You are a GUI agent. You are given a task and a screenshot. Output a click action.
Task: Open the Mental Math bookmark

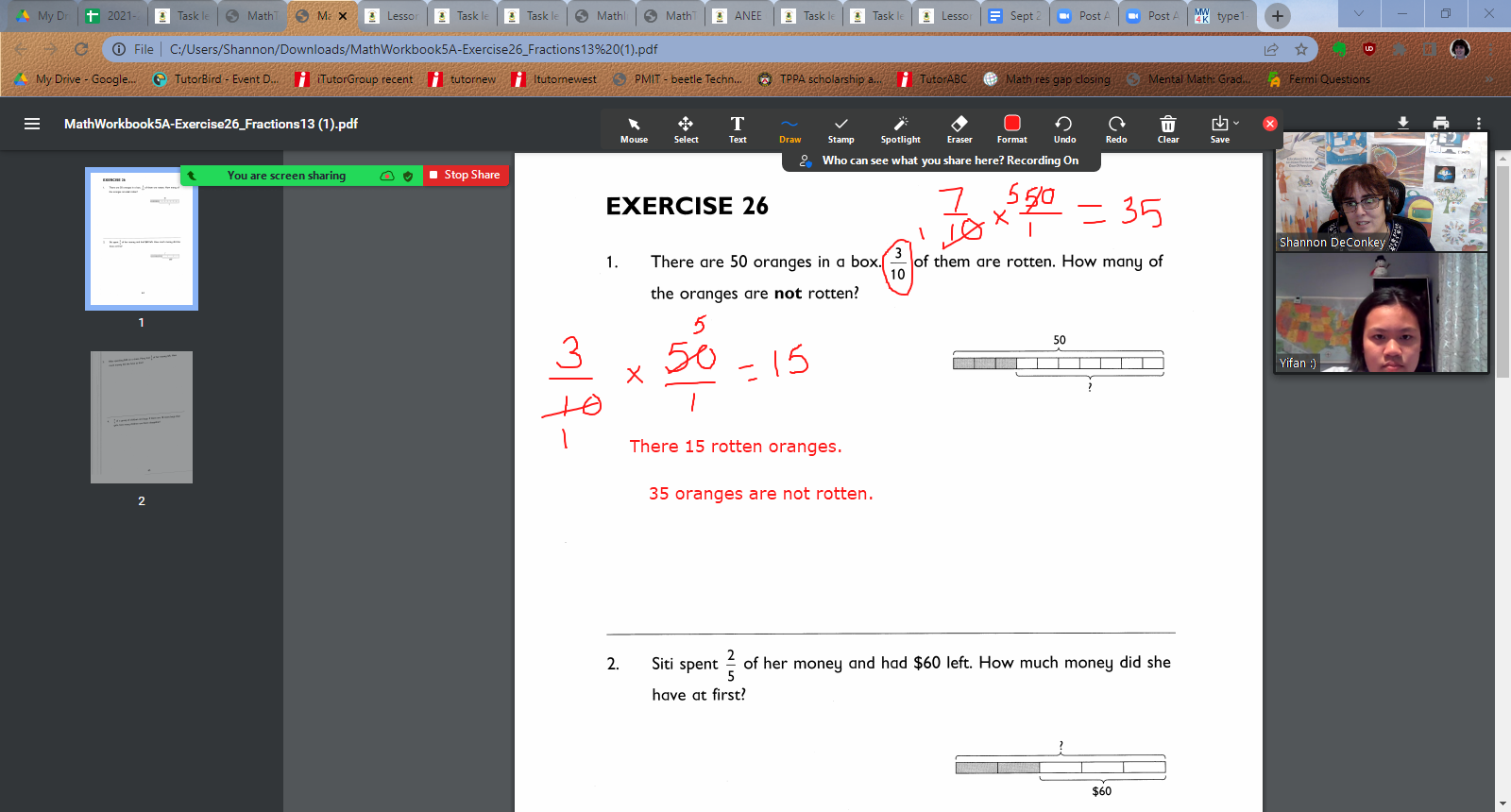1189,79
